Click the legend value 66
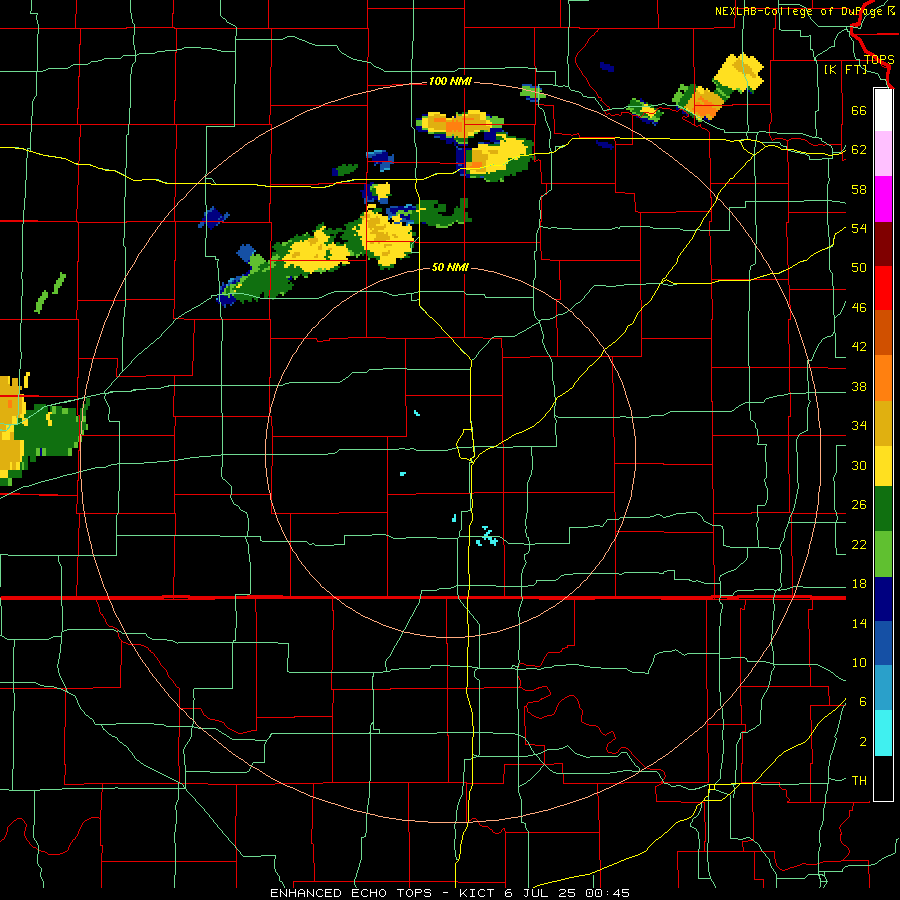The image size is (900, 900). [859, 110]
